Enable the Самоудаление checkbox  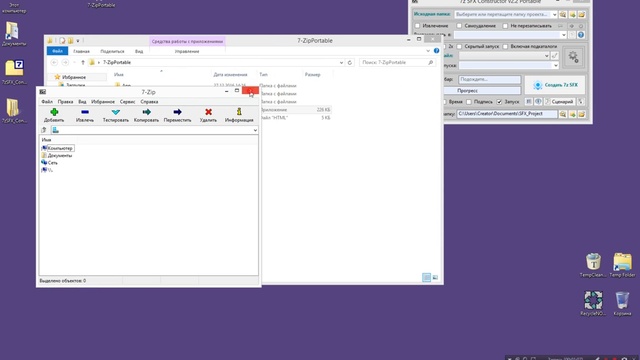pos(459,26)
